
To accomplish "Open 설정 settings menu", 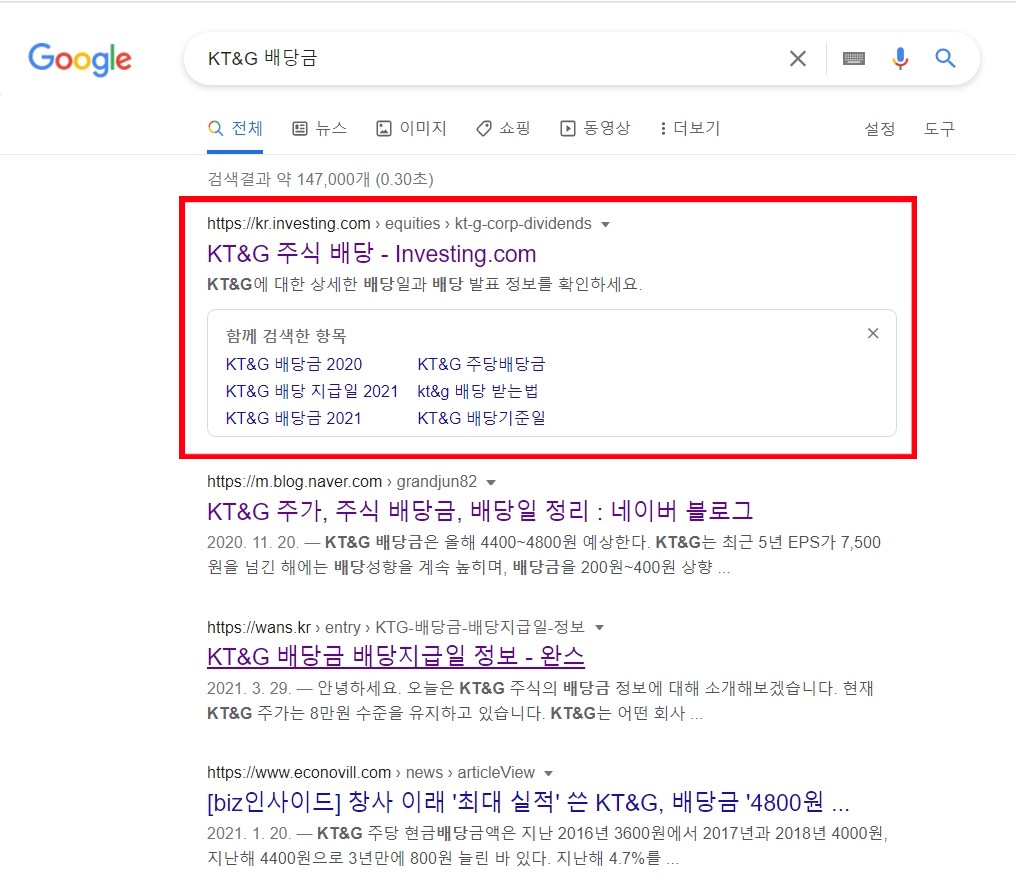I will coord(879,129).
